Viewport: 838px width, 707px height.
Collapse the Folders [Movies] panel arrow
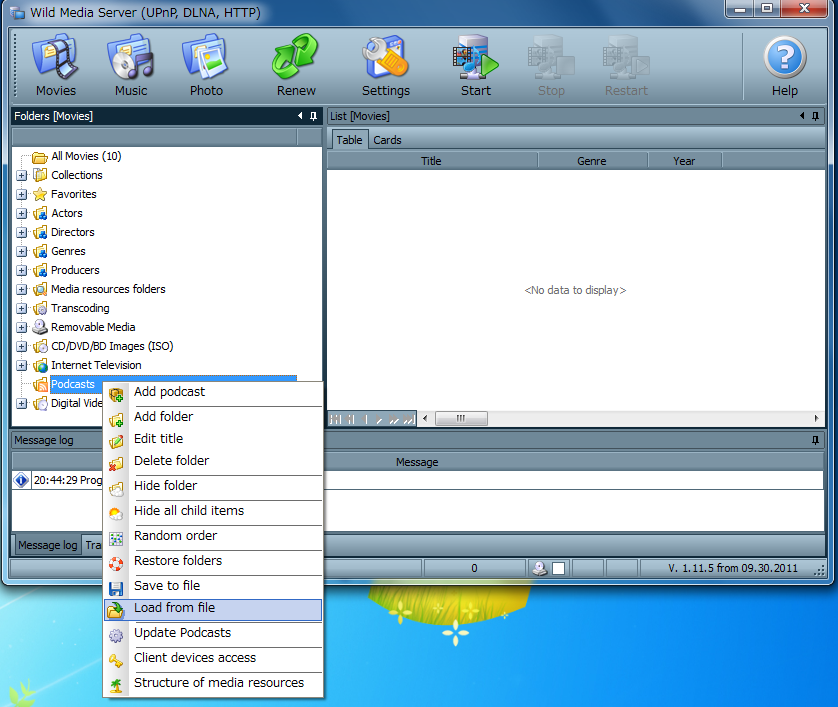[x=300, y=116]
